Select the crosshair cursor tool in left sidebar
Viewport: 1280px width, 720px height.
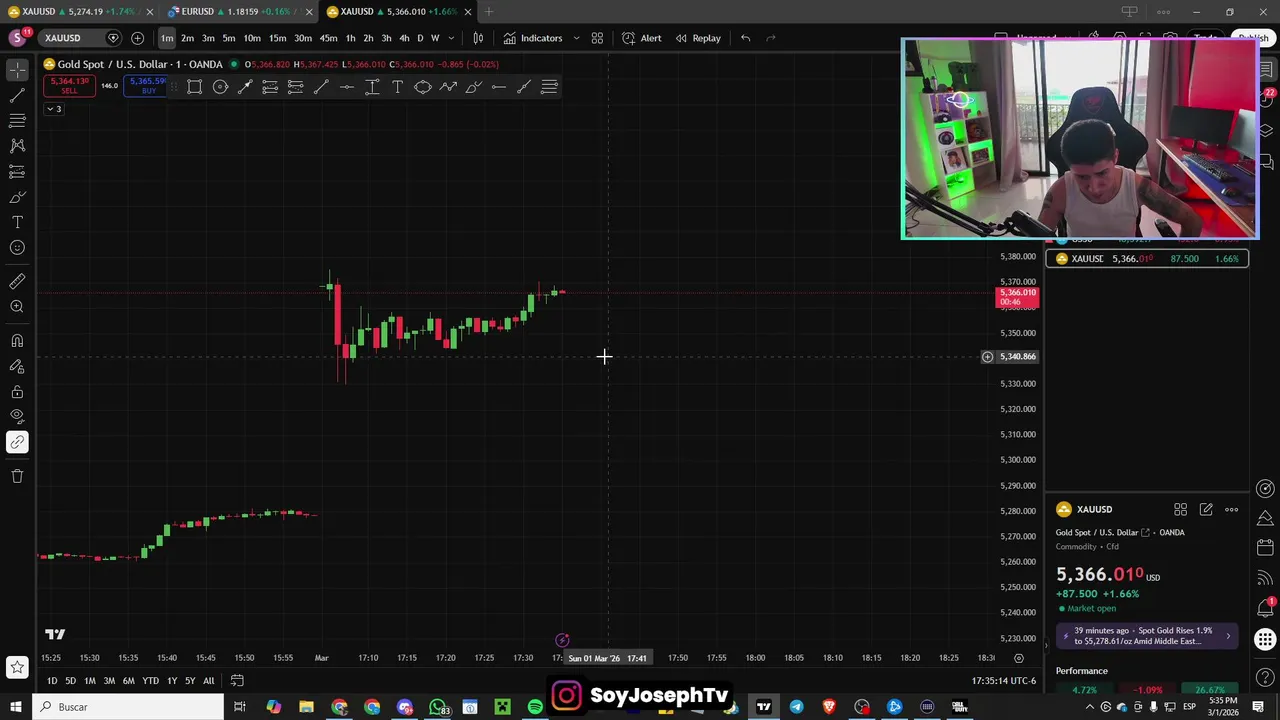pyautogui.click(x=17, y=69)
